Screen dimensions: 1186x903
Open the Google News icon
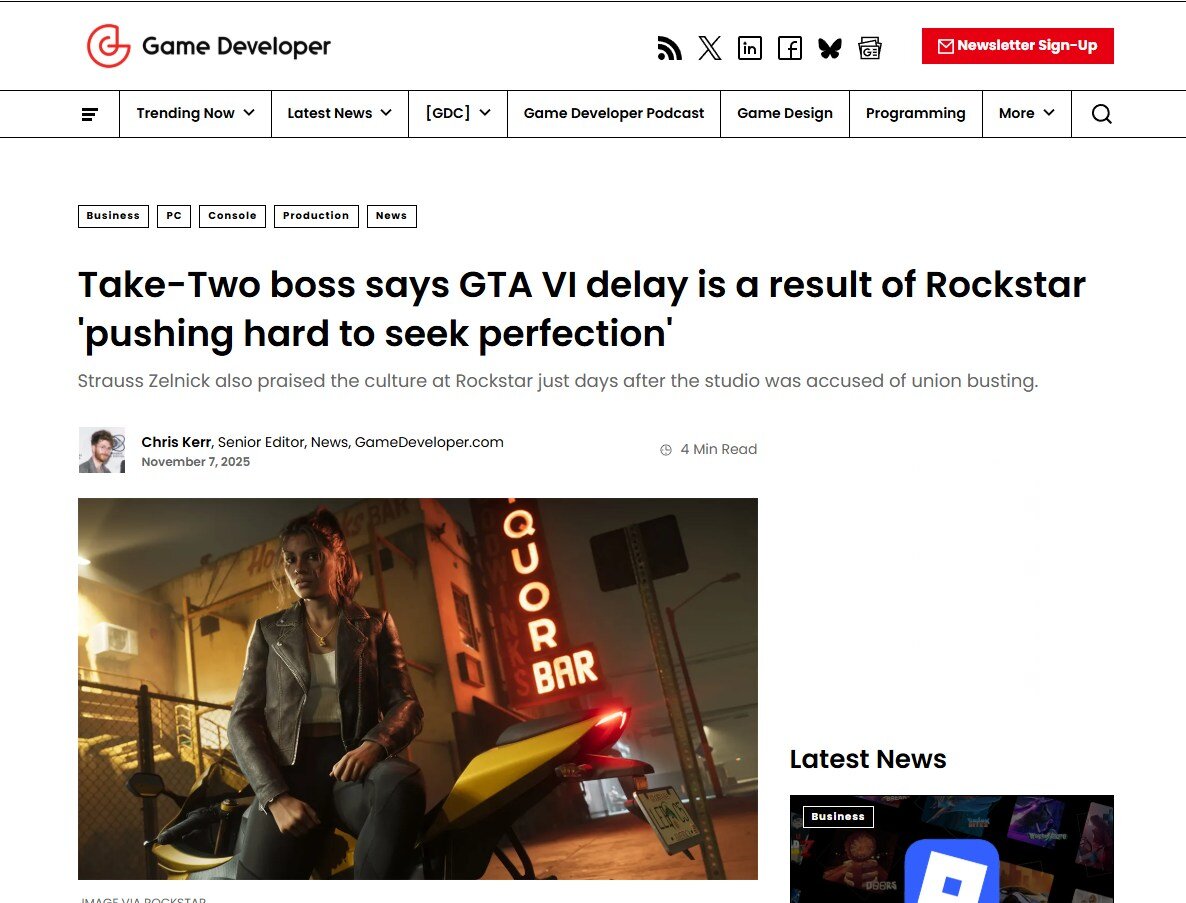pos(870,48)
